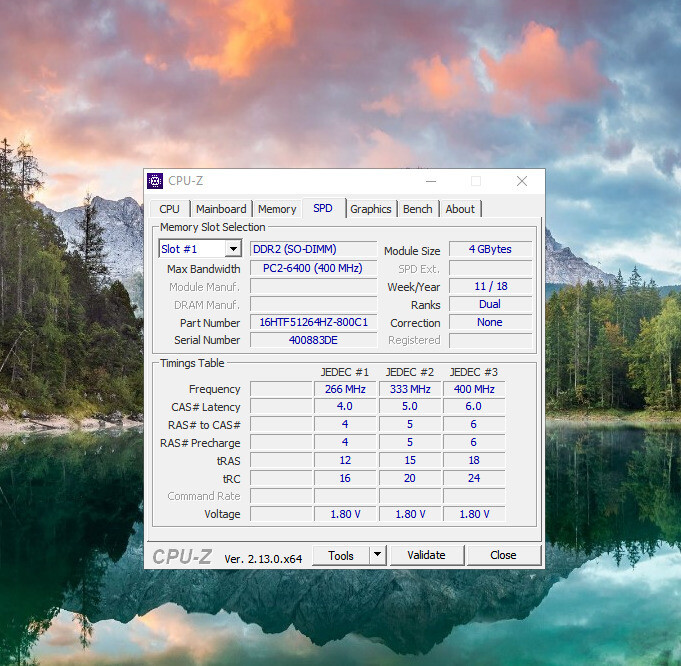681x666 pixels.
Task: Switch to the Memory tab
Action: click(x=277, y=209)
